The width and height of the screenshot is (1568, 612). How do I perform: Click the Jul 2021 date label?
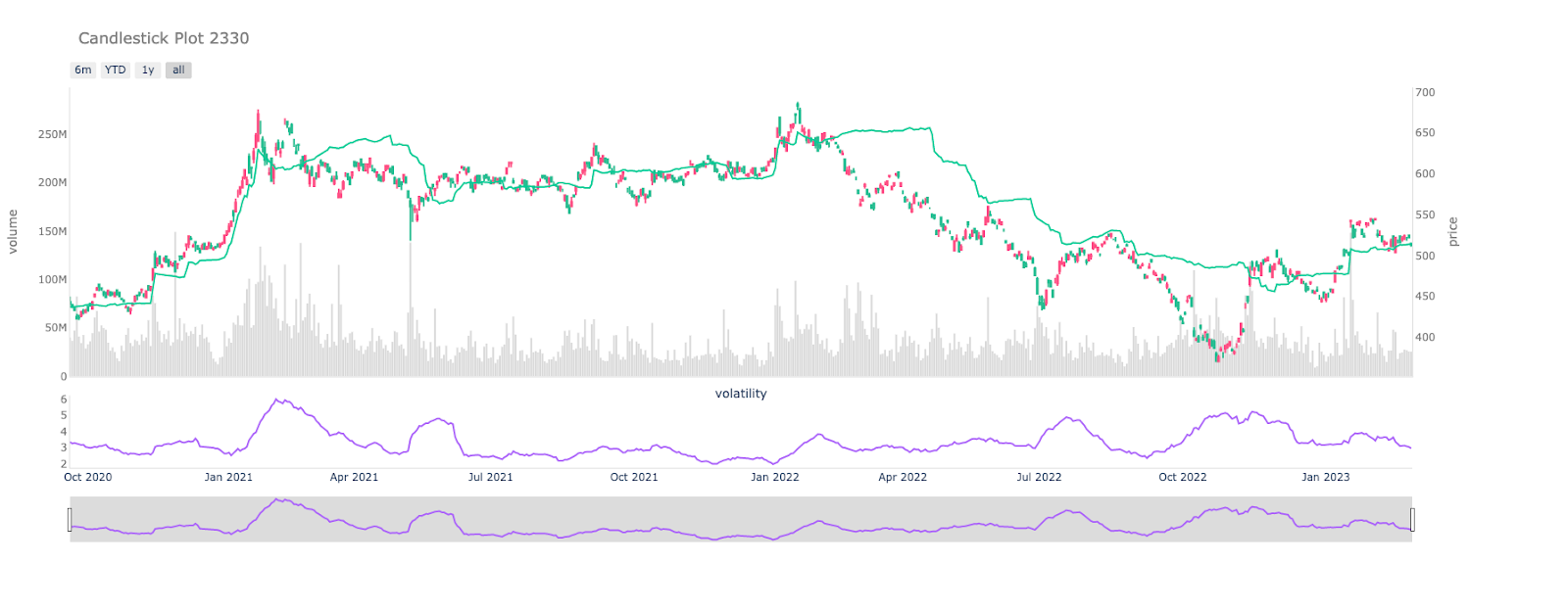coord(490,478)
